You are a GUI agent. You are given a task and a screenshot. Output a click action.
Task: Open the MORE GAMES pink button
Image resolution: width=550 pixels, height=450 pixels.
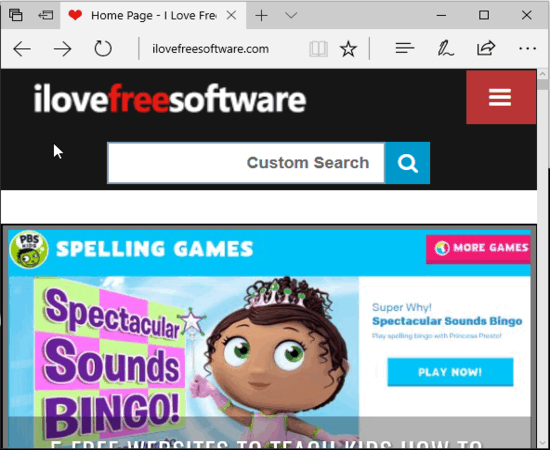coord(478,249)
